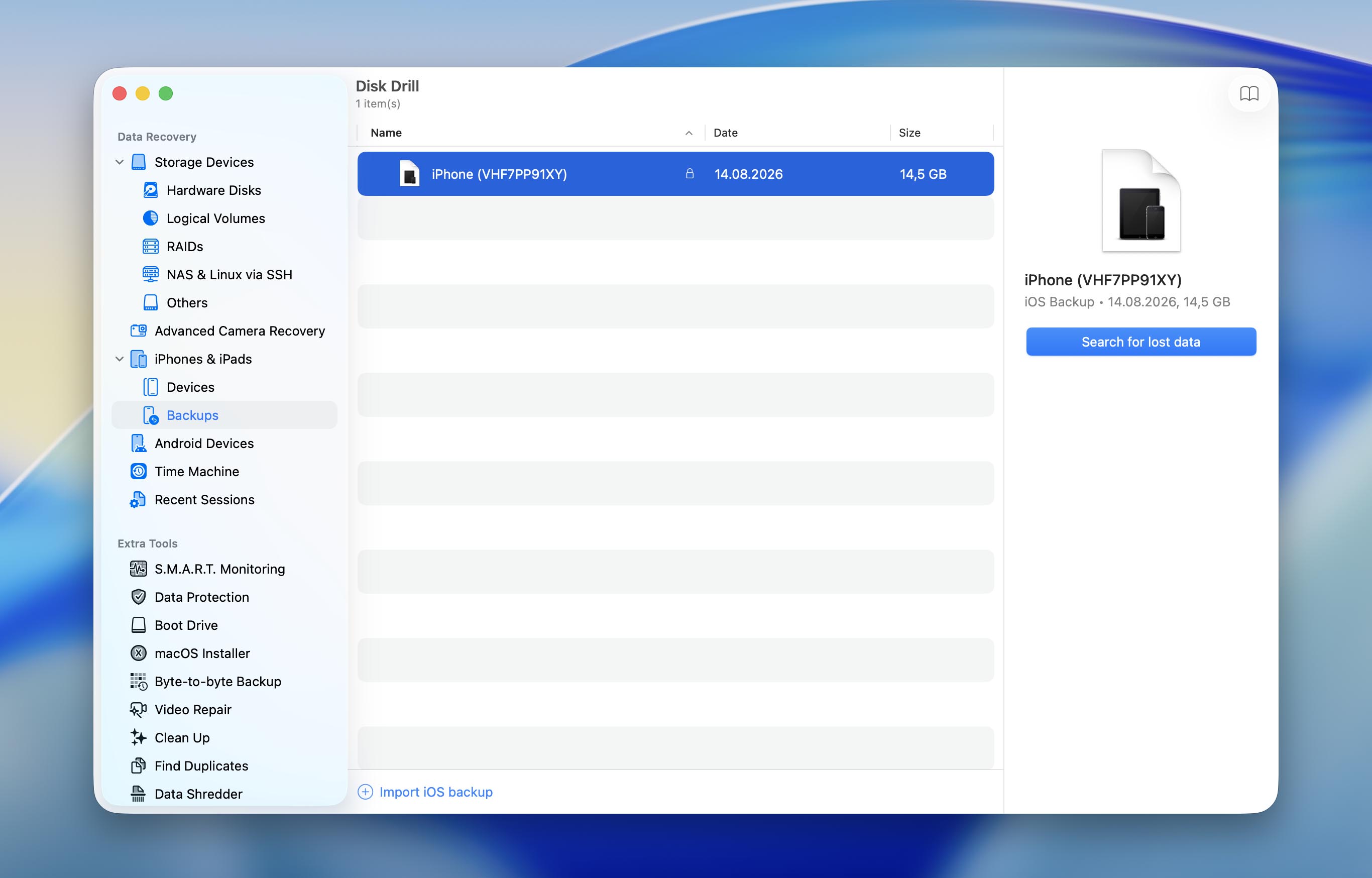Image resolution: width=1372 pixels, height=878 pixels.
Task: Collapse the iPhones & iPads group
Action: (120, 359)
